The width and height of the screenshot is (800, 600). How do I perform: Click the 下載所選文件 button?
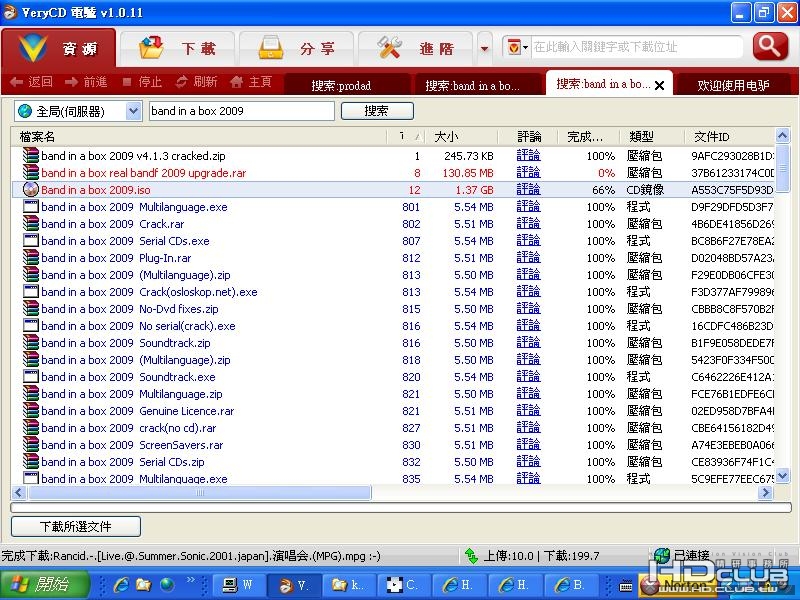coord(76,526)
